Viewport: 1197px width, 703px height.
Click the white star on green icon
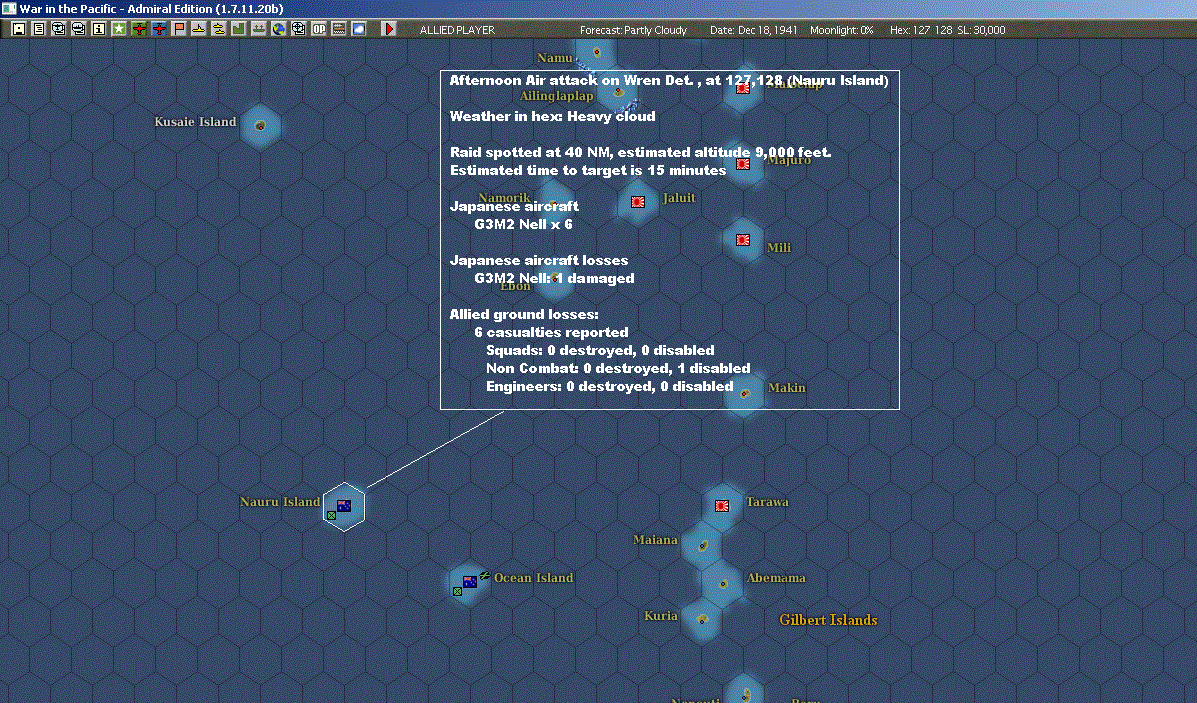119,29
